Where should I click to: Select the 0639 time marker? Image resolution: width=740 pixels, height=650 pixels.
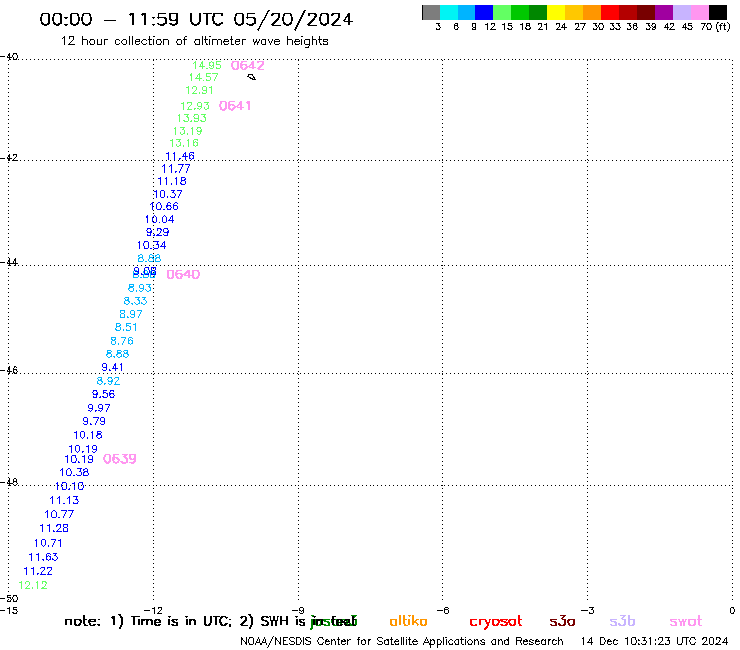119,459
